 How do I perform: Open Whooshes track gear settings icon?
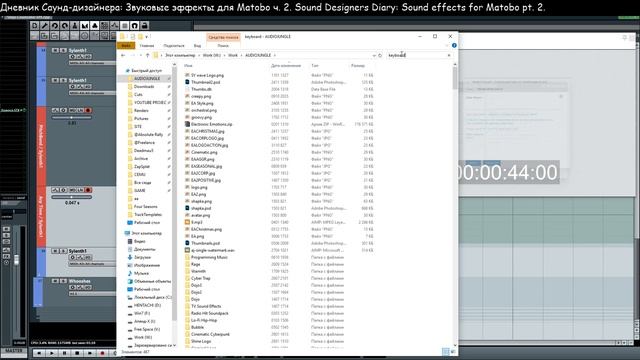[x=72, y=287]
